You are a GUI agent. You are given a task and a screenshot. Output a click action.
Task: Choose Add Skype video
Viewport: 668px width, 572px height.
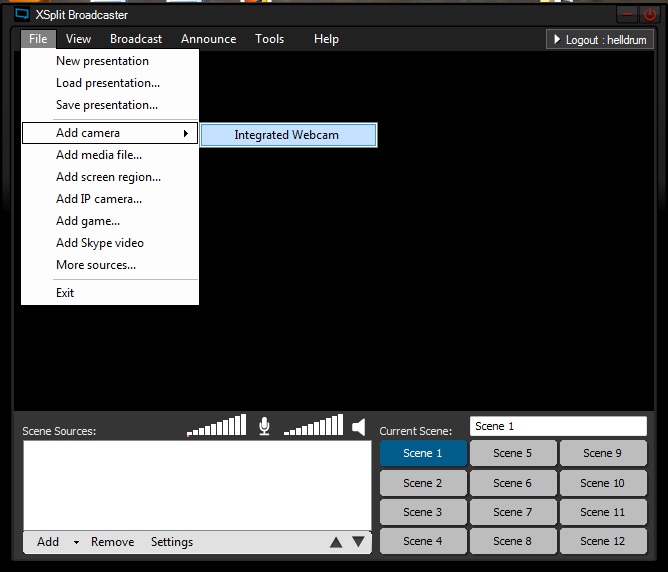pyautogui.click(x=110, y=243)
